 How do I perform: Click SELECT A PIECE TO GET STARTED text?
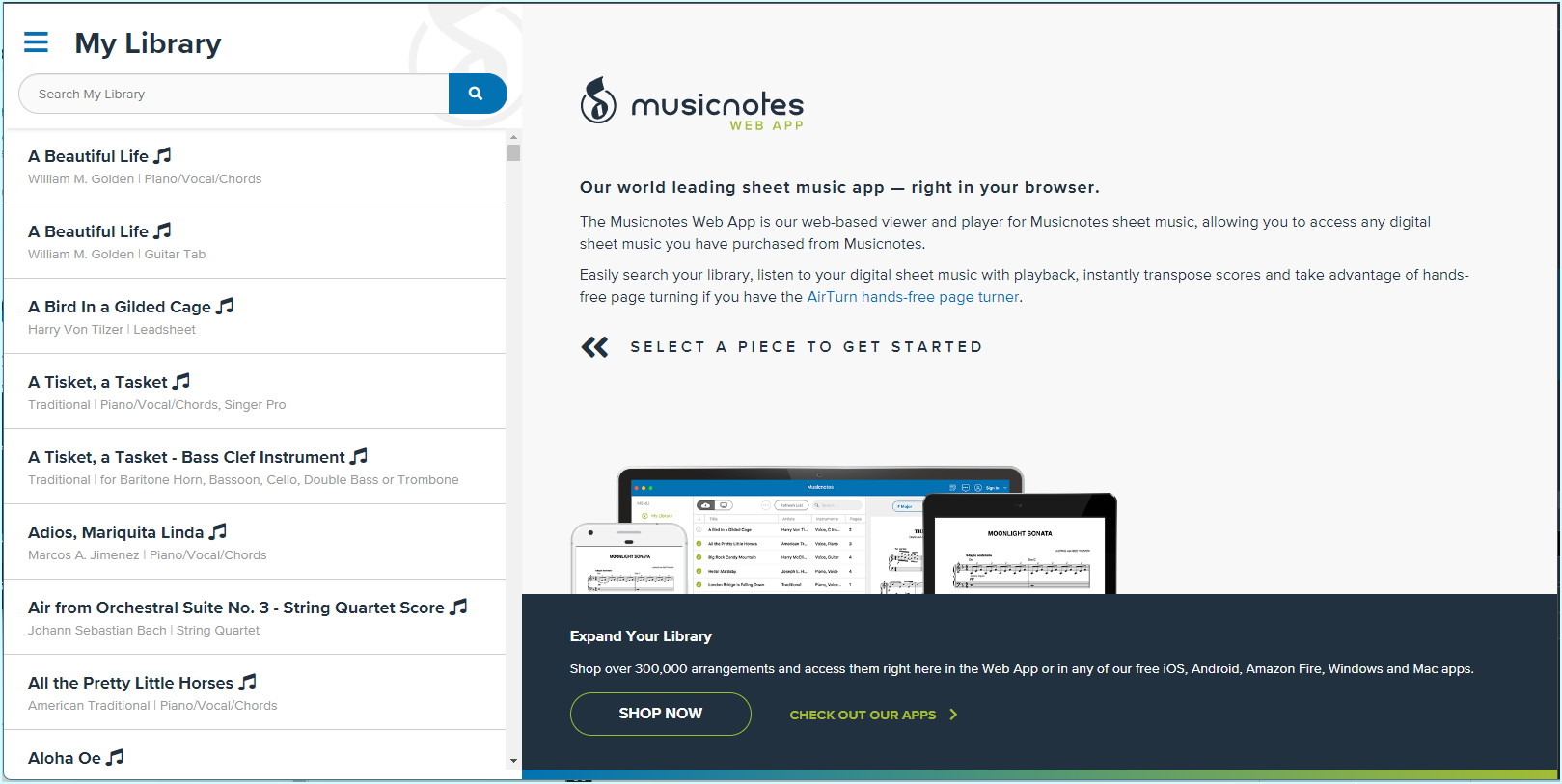[807, 347]
